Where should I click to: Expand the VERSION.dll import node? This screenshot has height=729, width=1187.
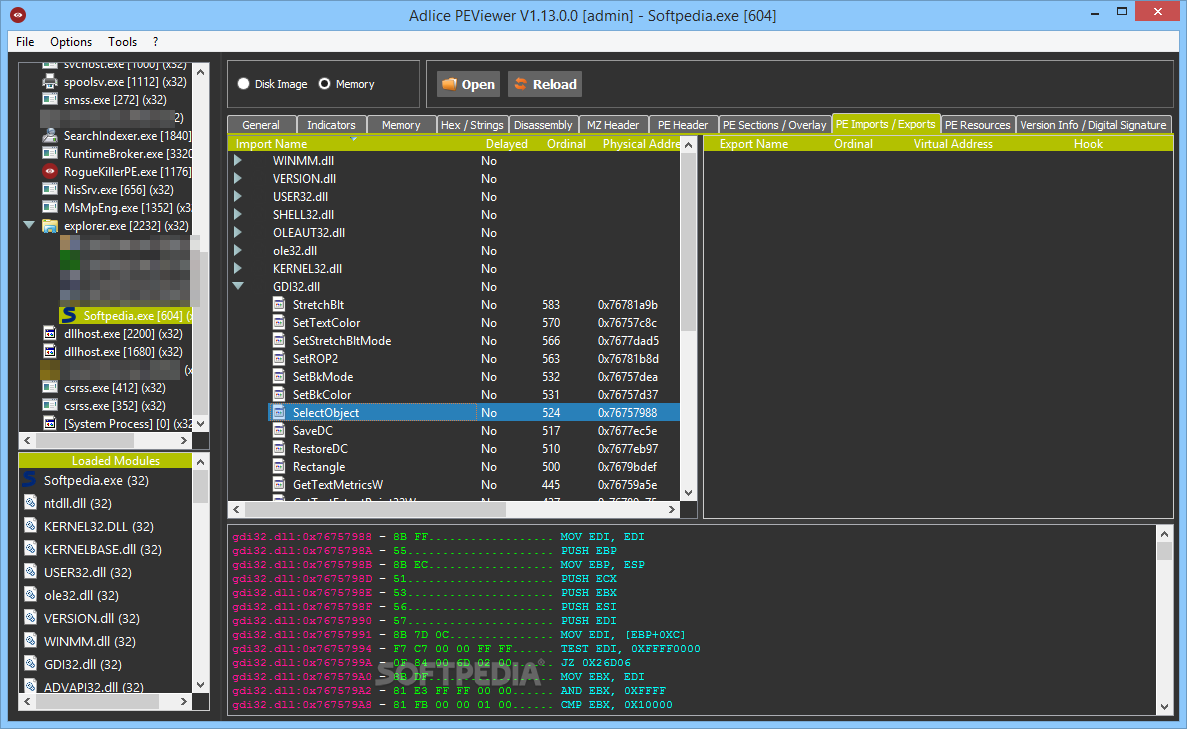(238, 179)
